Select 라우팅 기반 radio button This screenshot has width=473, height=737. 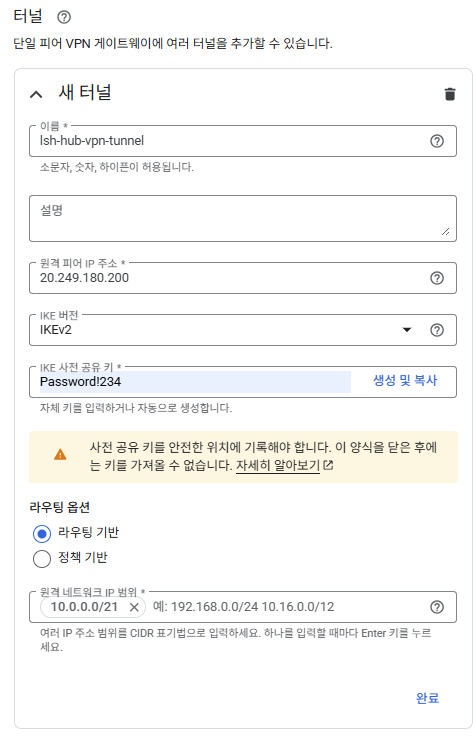click(x=42, y=533)
